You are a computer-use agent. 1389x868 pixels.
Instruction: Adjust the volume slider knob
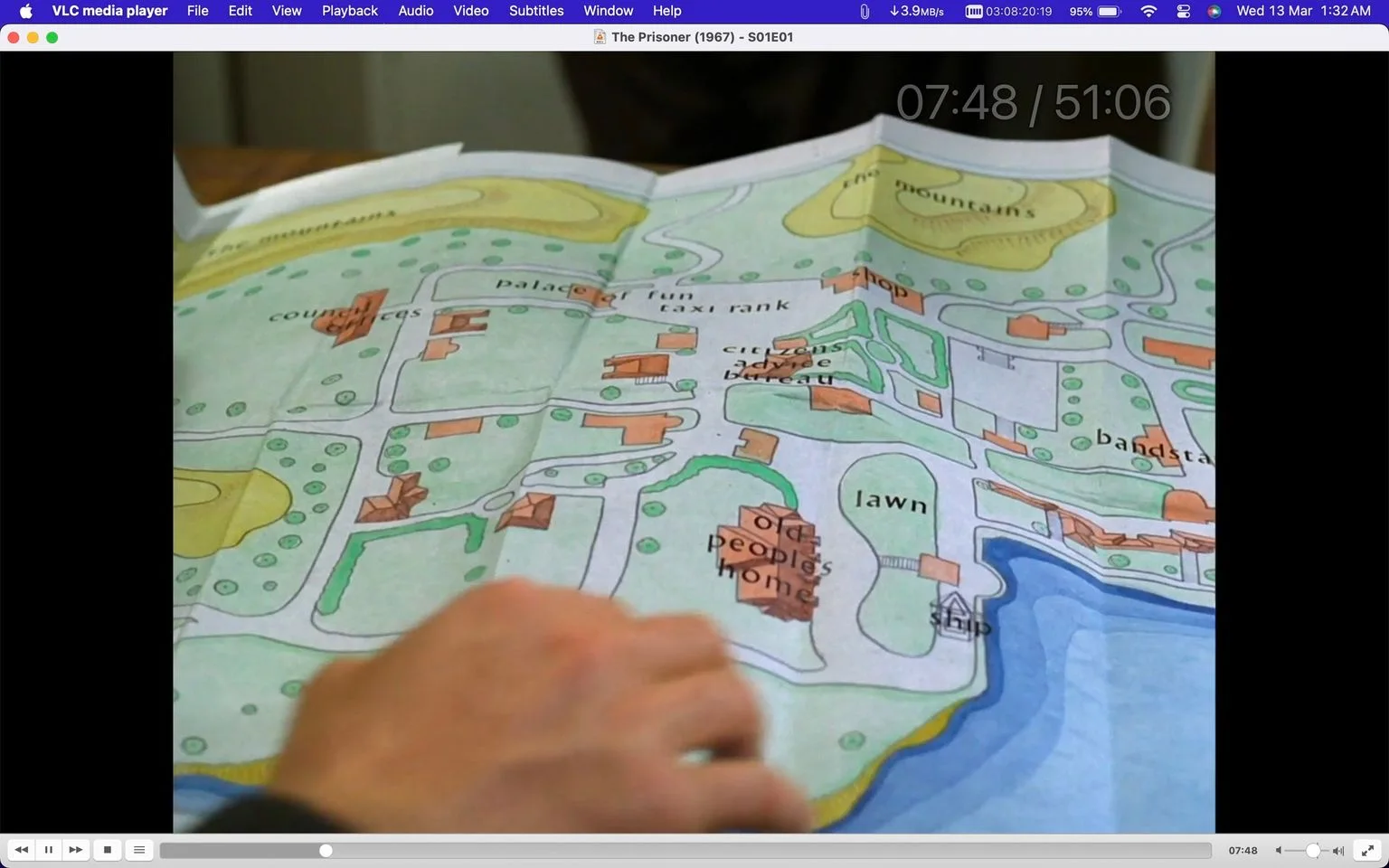pyautogui.click(x=1313, y=851)
